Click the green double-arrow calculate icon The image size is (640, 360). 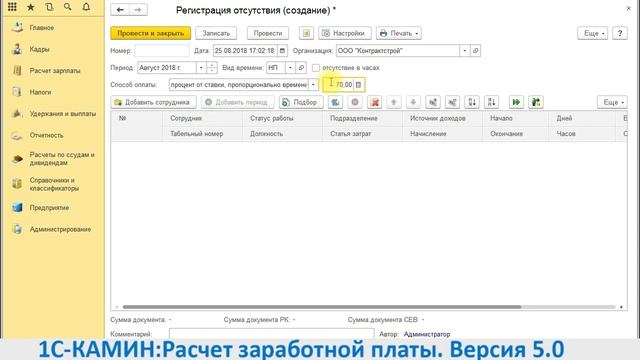tap(516, 102)
